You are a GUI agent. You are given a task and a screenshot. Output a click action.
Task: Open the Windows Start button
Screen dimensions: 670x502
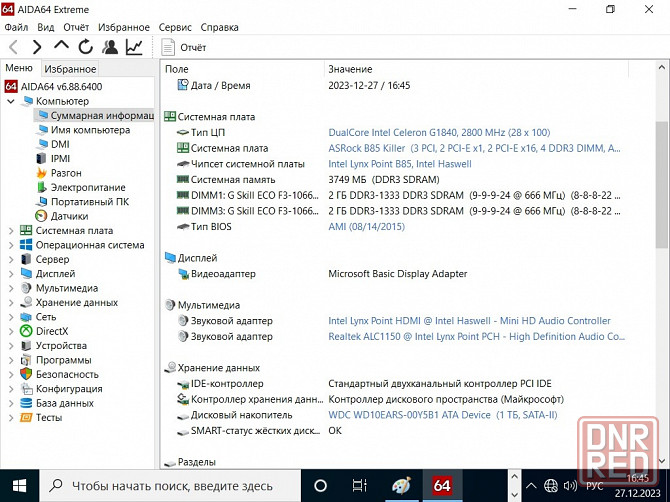point(19,486)
